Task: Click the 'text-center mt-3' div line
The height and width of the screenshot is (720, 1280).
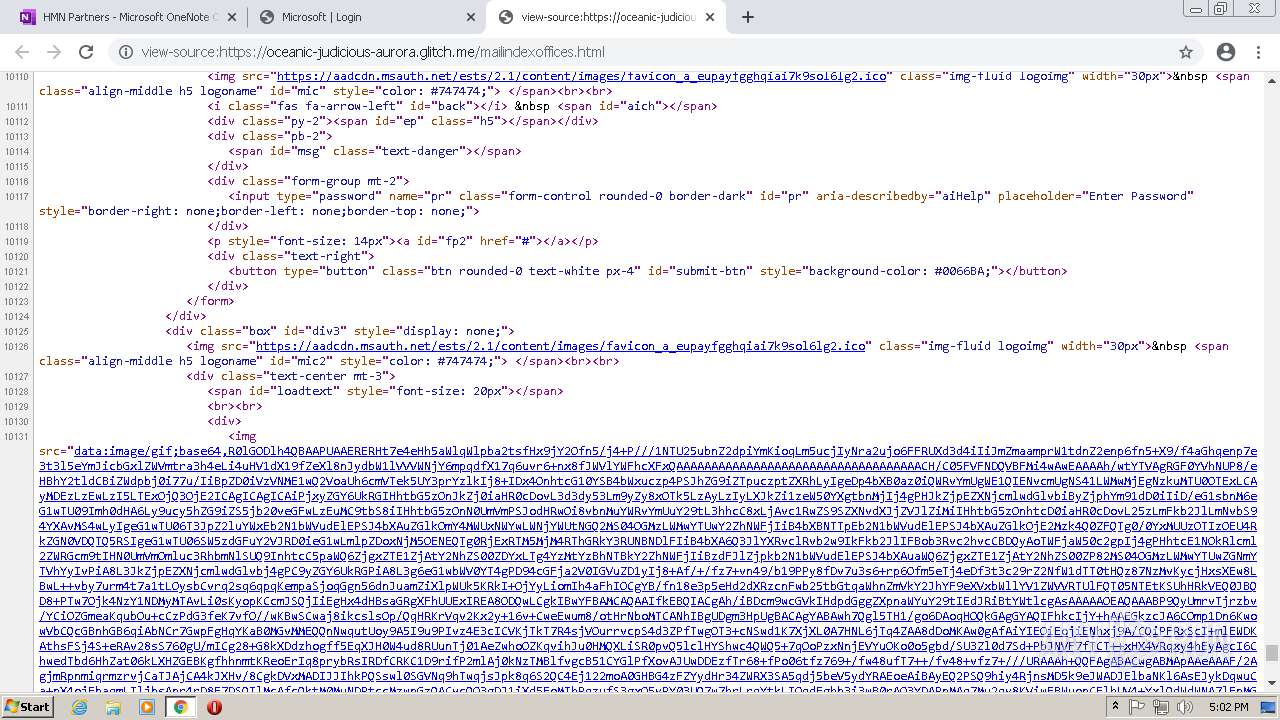Action: click(290, 376)
